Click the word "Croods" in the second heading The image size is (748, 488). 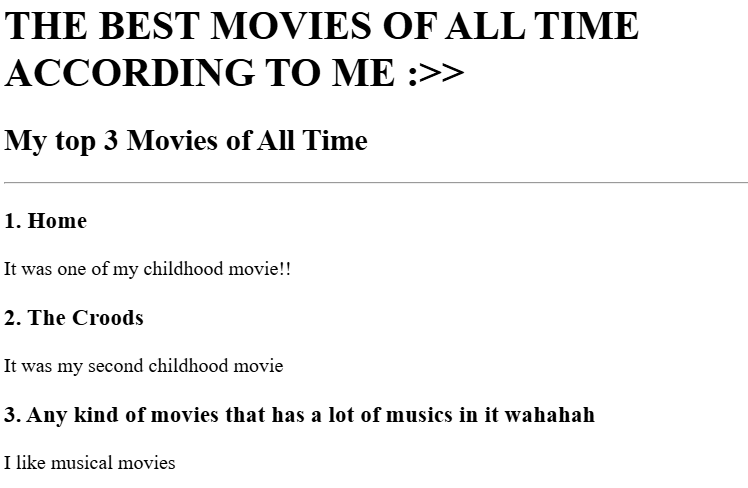108,318
